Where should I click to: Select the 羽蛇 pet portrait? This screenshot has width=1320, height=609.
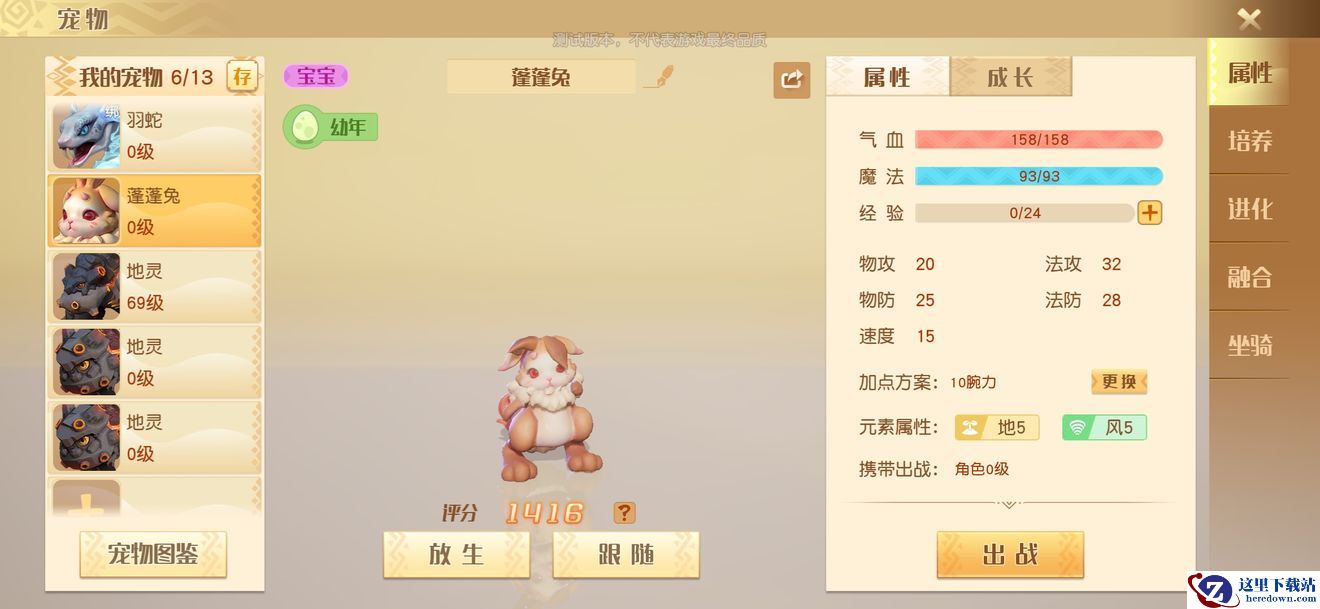tap(87, 135)
